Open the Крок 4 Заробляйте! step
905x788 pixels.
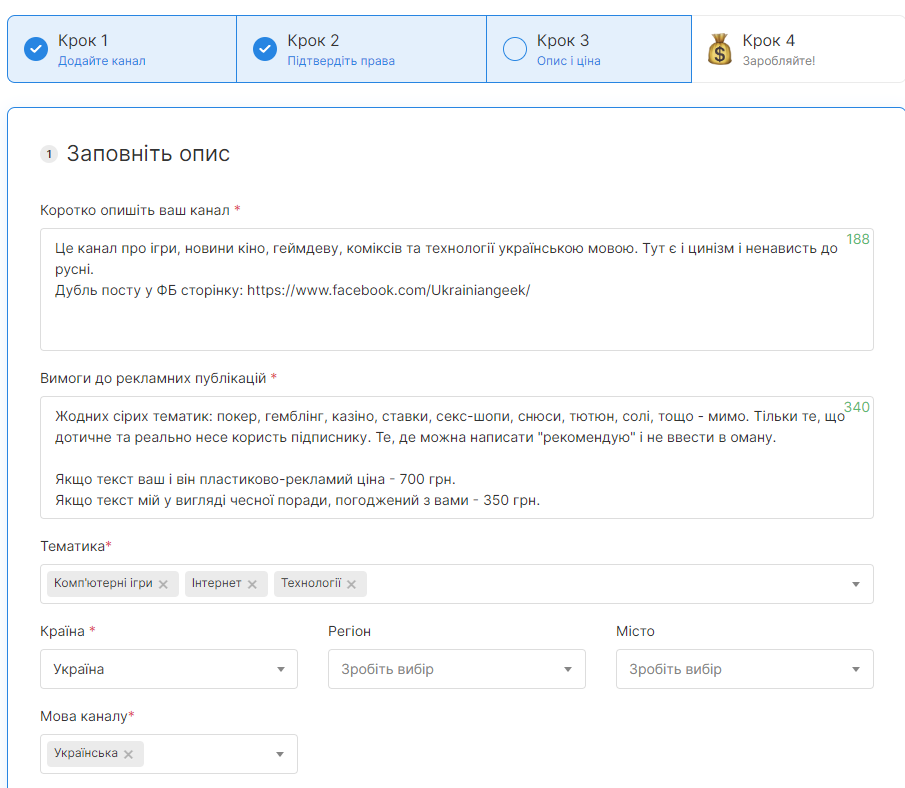pos(795,49)
